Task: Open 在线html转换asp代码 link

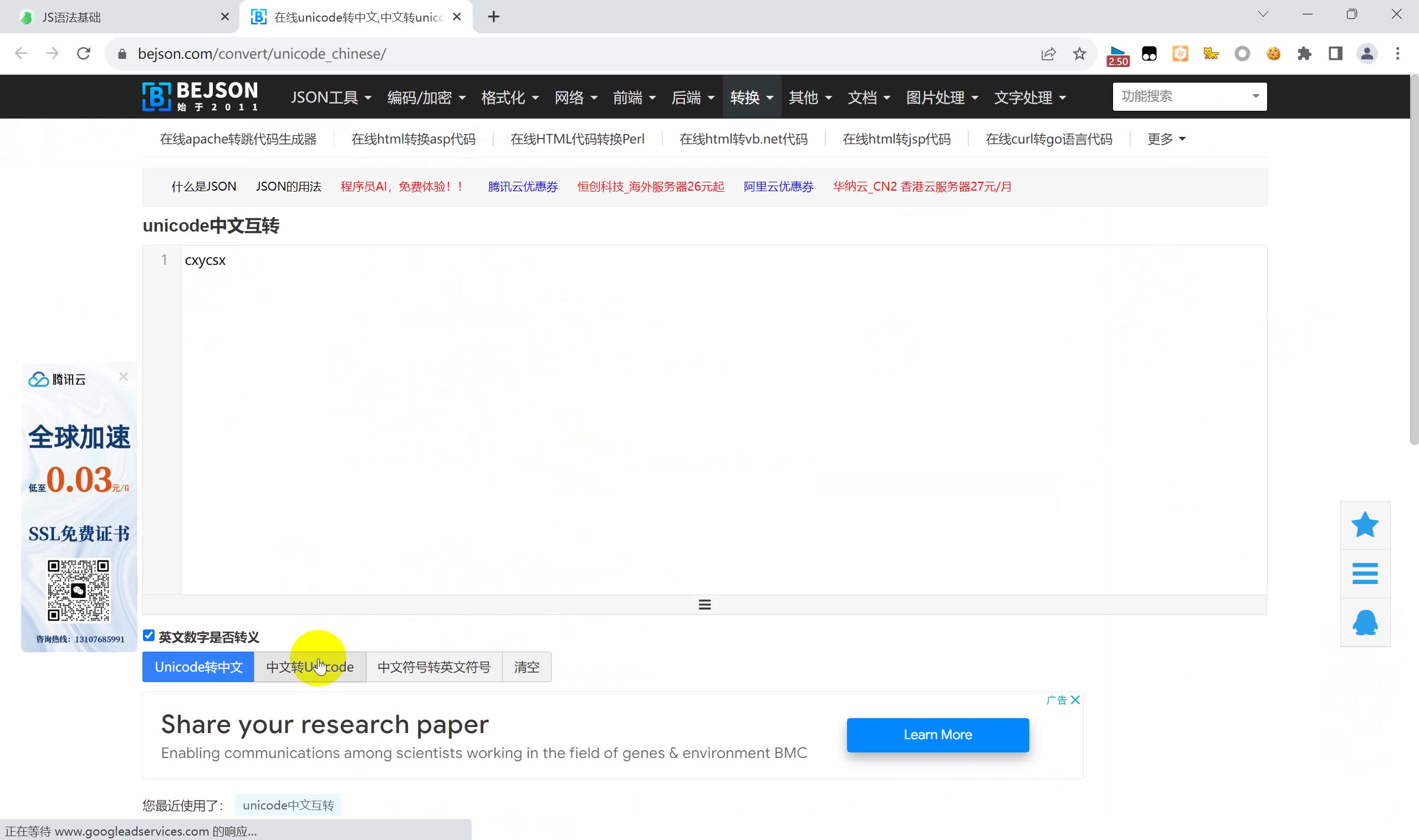Action: click(414, 139)
